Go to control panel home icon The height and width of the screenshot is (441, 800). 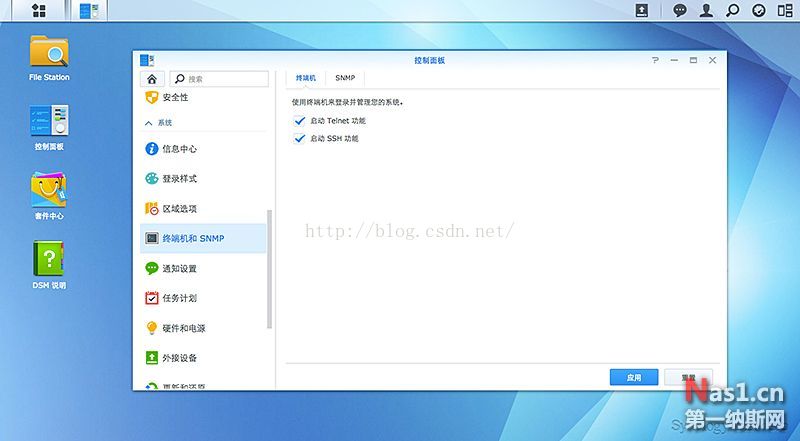151,78
